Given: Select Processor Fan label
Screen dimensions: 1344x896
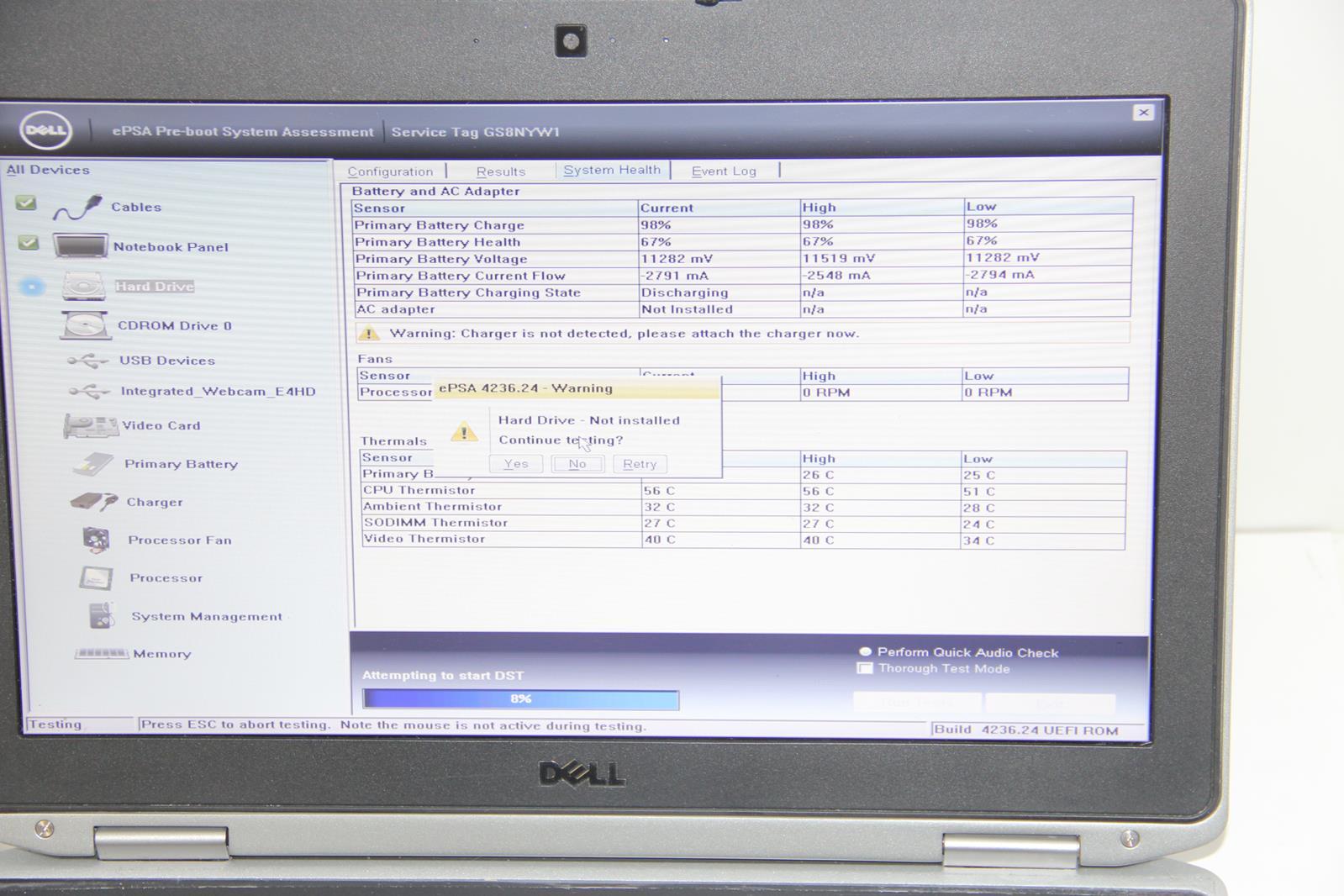Looking at the screenshot, I should click(x=180, y=540).
